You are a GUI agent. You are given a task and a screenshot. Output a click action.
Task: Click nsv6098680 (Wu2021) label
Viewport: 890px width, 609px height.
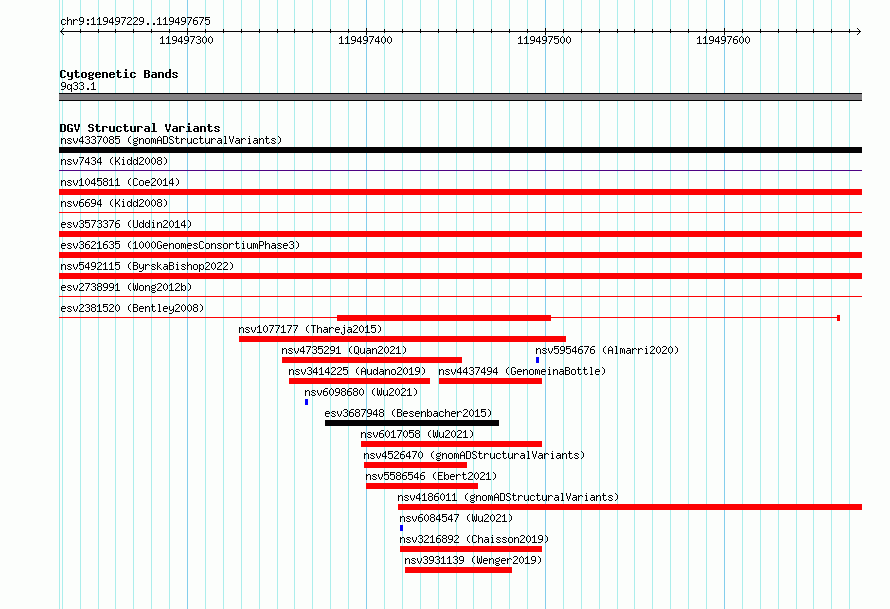361,392
